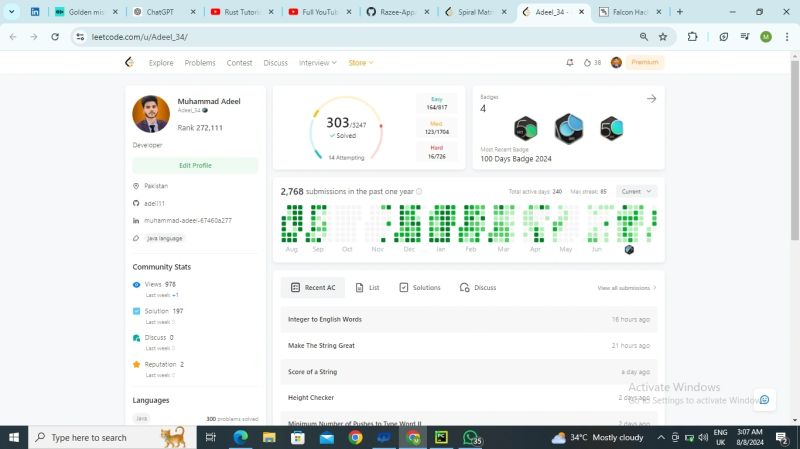Click the LeetCode logo icon
Viewport: 800px width, 449px height.
[129, 62]
